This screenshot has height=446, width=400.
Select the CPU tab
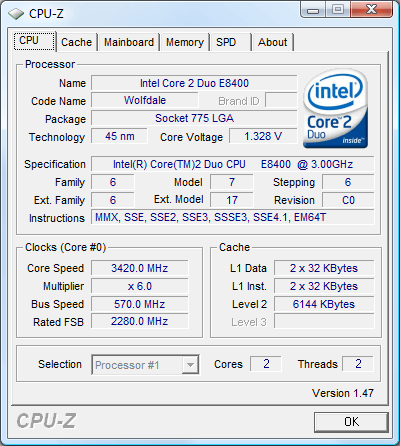(x=34, y=41)
